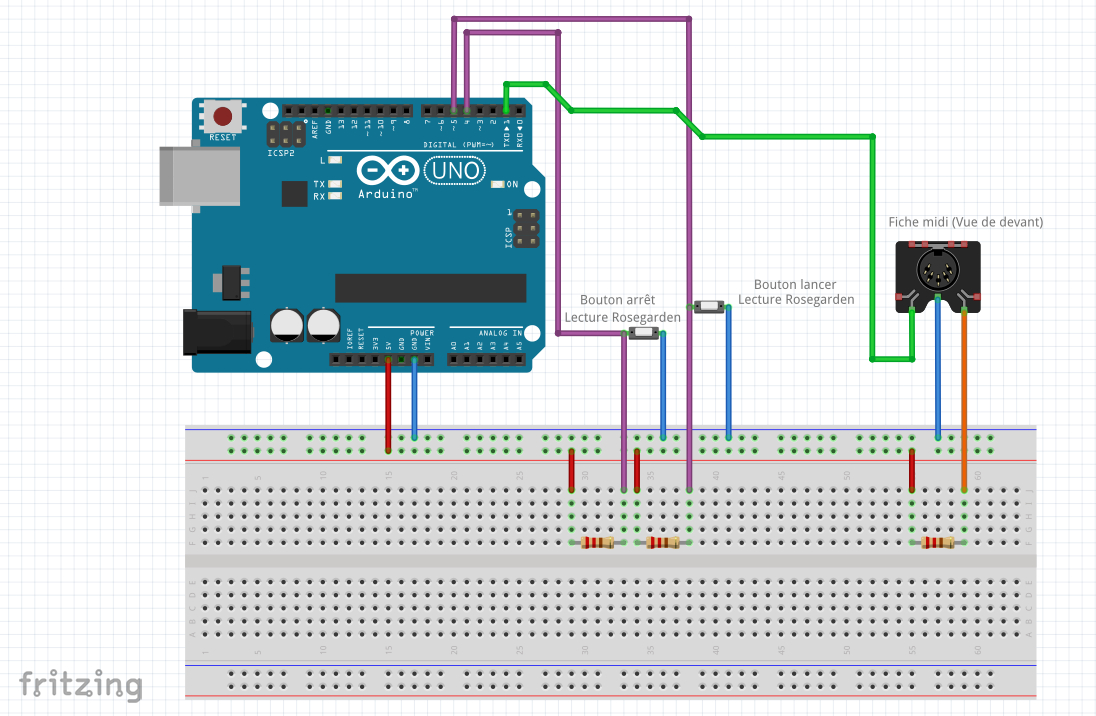Select the resistor near the MIDI wires

[937, 543]
